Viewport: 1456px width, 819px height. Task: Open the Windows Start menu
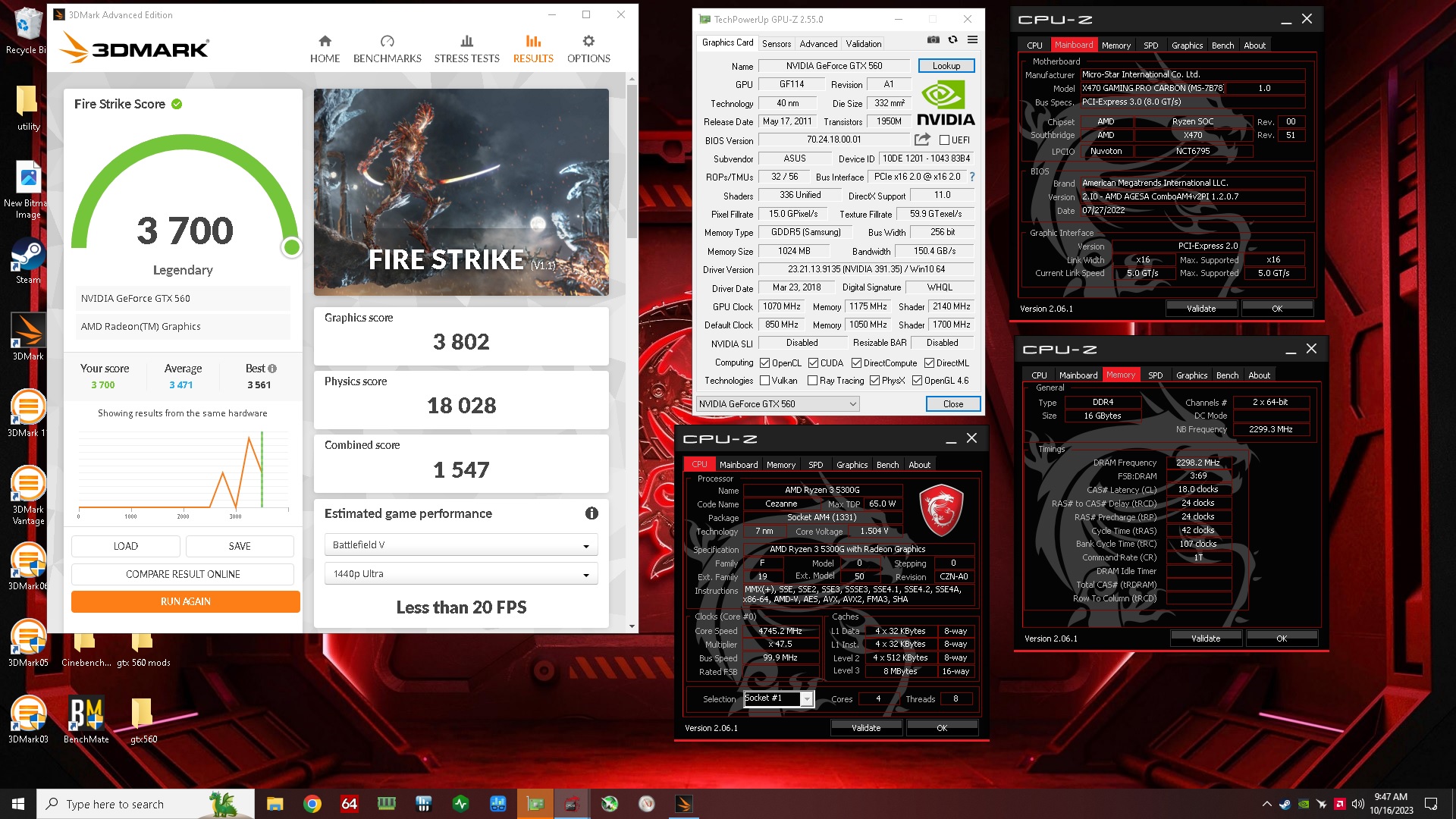pyautogui.click(x=18, y=804)
